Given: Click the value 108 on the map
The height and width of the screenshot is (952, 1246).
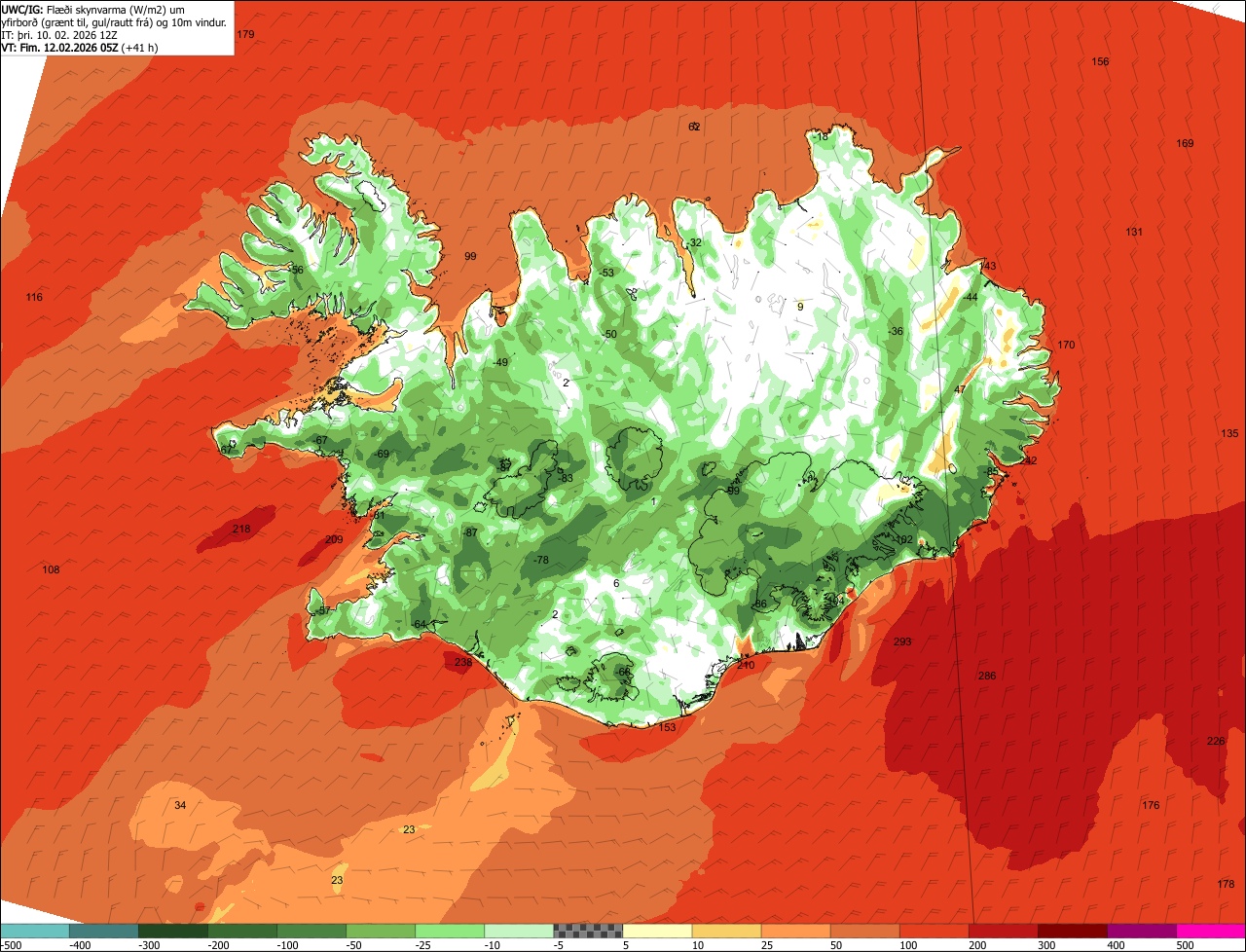Looking at the screenshot, I should (x=52, y=569).
